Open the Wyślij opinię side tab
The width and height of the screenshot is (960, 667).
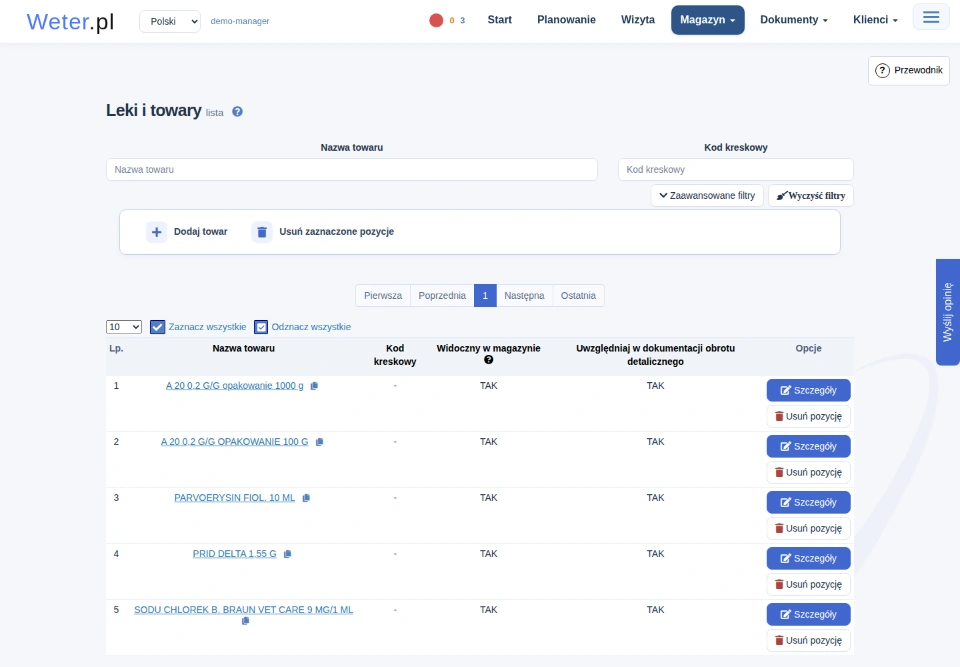click(x=948, y=312)
